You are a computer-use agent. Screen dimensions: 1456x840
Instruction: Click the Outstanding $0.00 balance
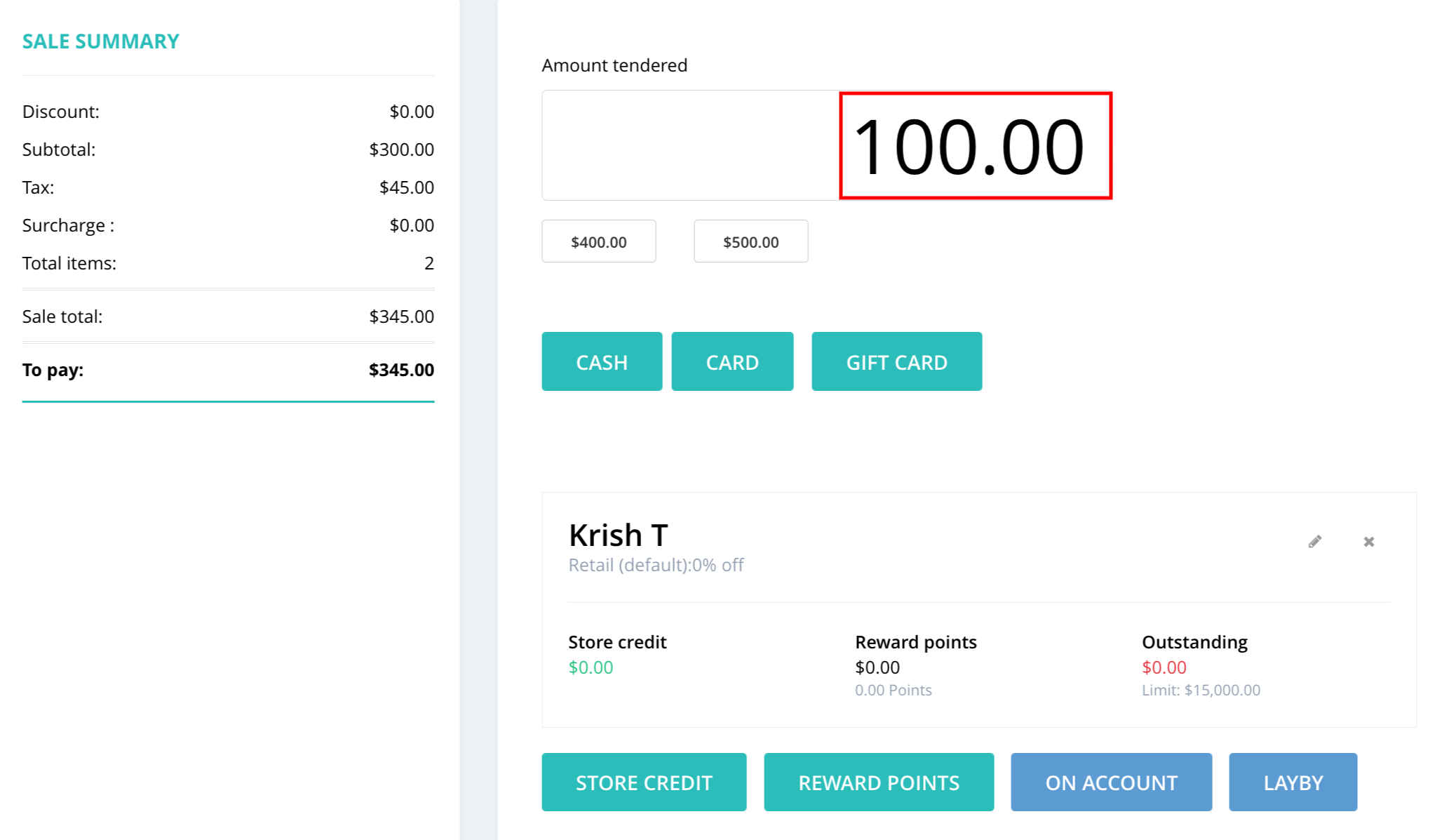coord(1164,667)
